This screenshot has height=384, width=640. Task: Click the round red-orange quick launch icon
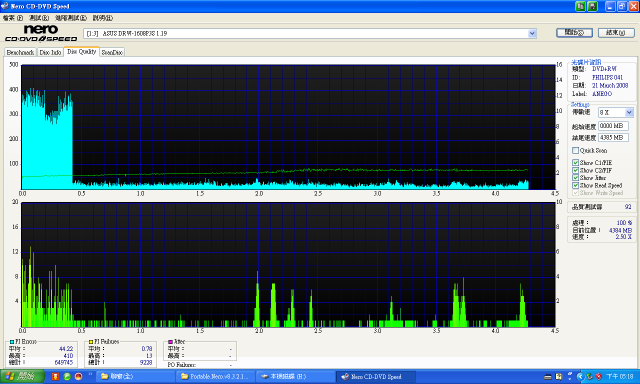pos(78,377)
